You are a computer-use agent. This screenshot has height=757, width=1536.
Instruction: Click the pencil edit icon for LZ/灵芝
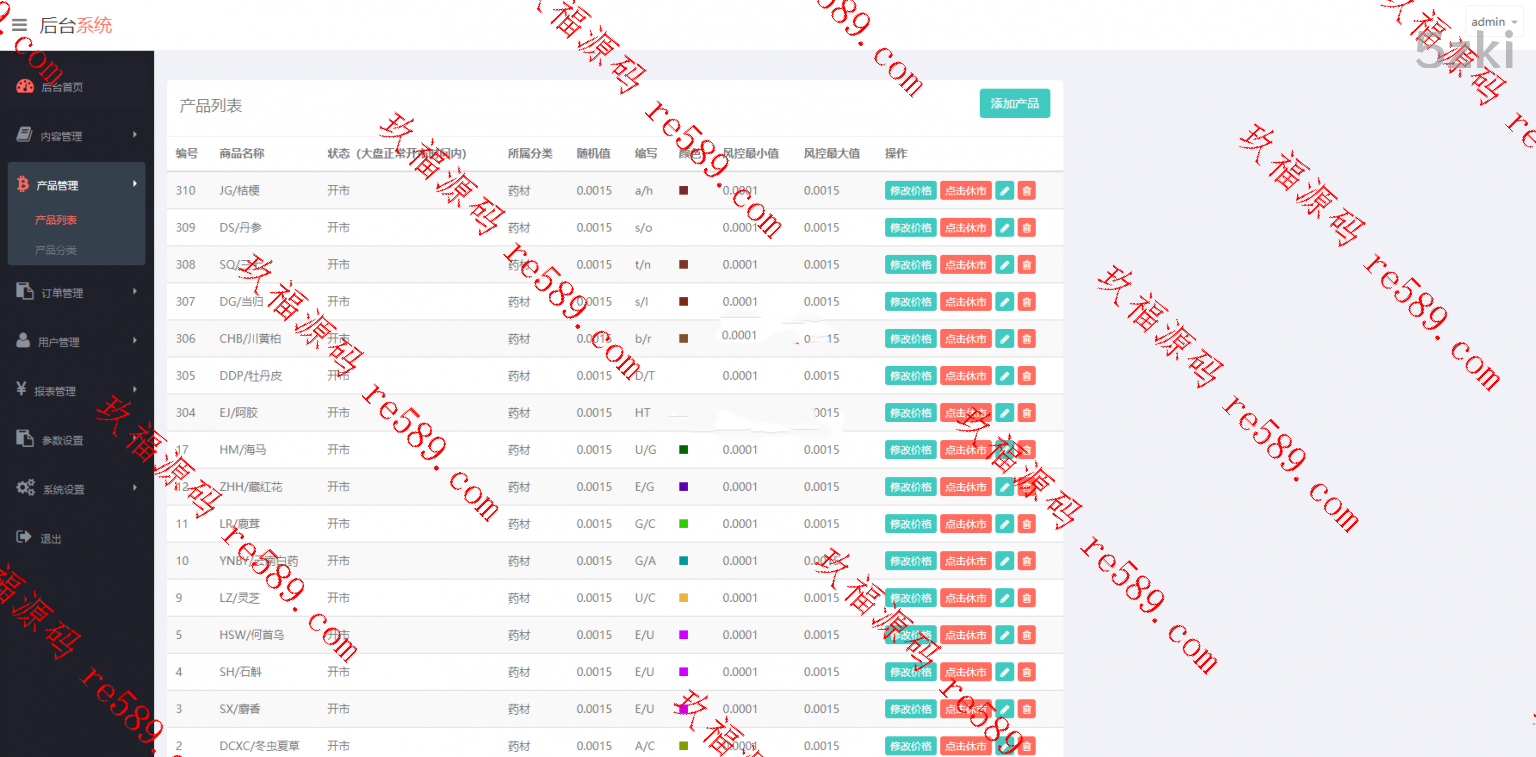(1005, 598)
